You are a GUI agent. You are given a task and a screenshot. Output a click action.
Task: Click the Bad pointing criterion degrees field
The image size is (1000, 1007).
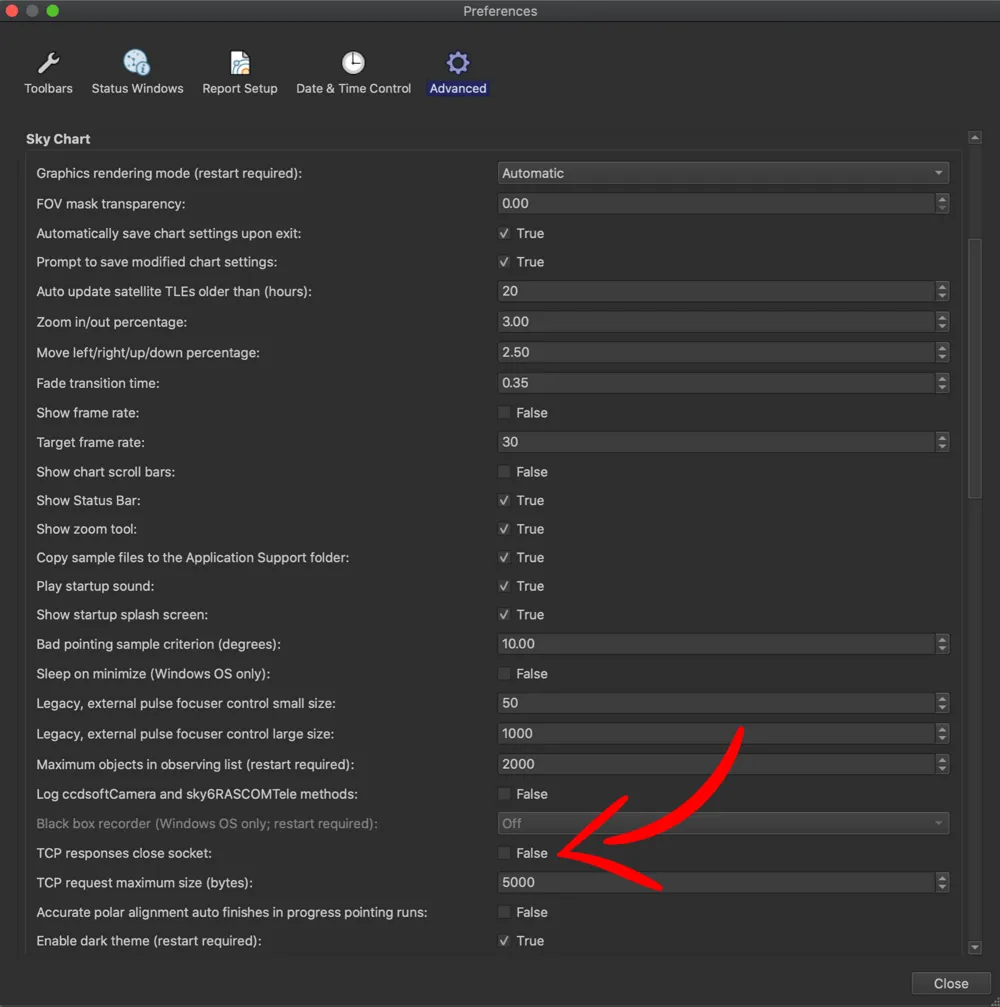tap(716, 644)
